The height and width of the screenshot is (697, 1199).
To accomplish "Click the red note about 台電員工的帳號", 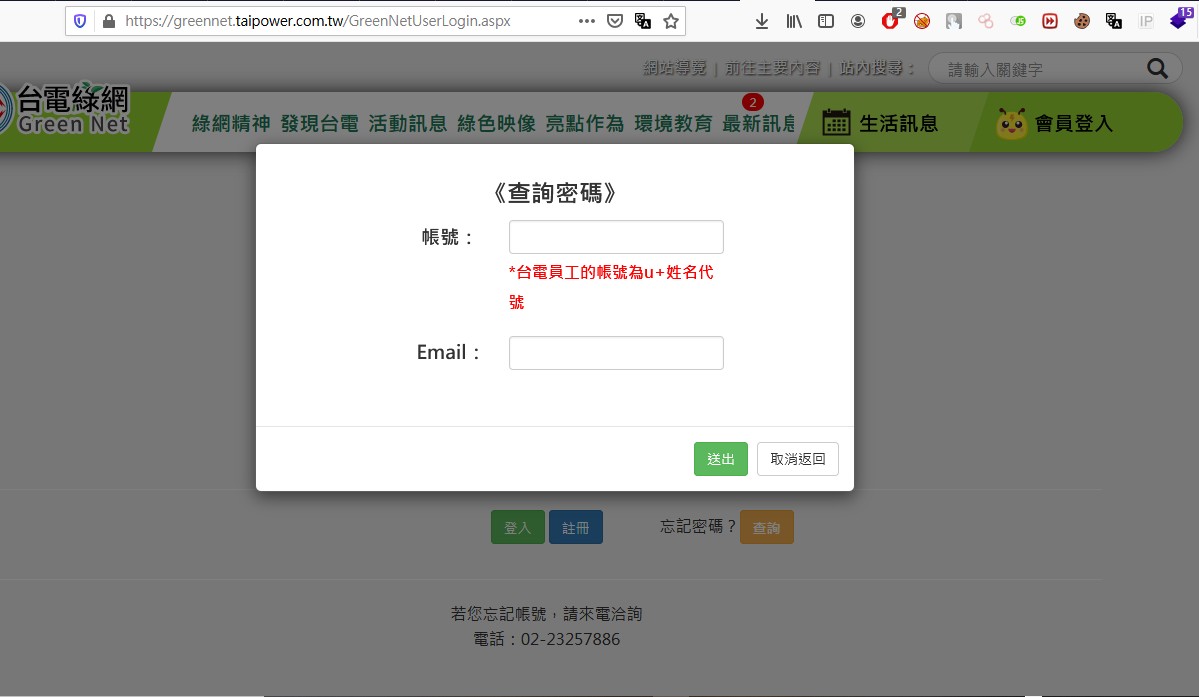I will [x=611, y=287].
